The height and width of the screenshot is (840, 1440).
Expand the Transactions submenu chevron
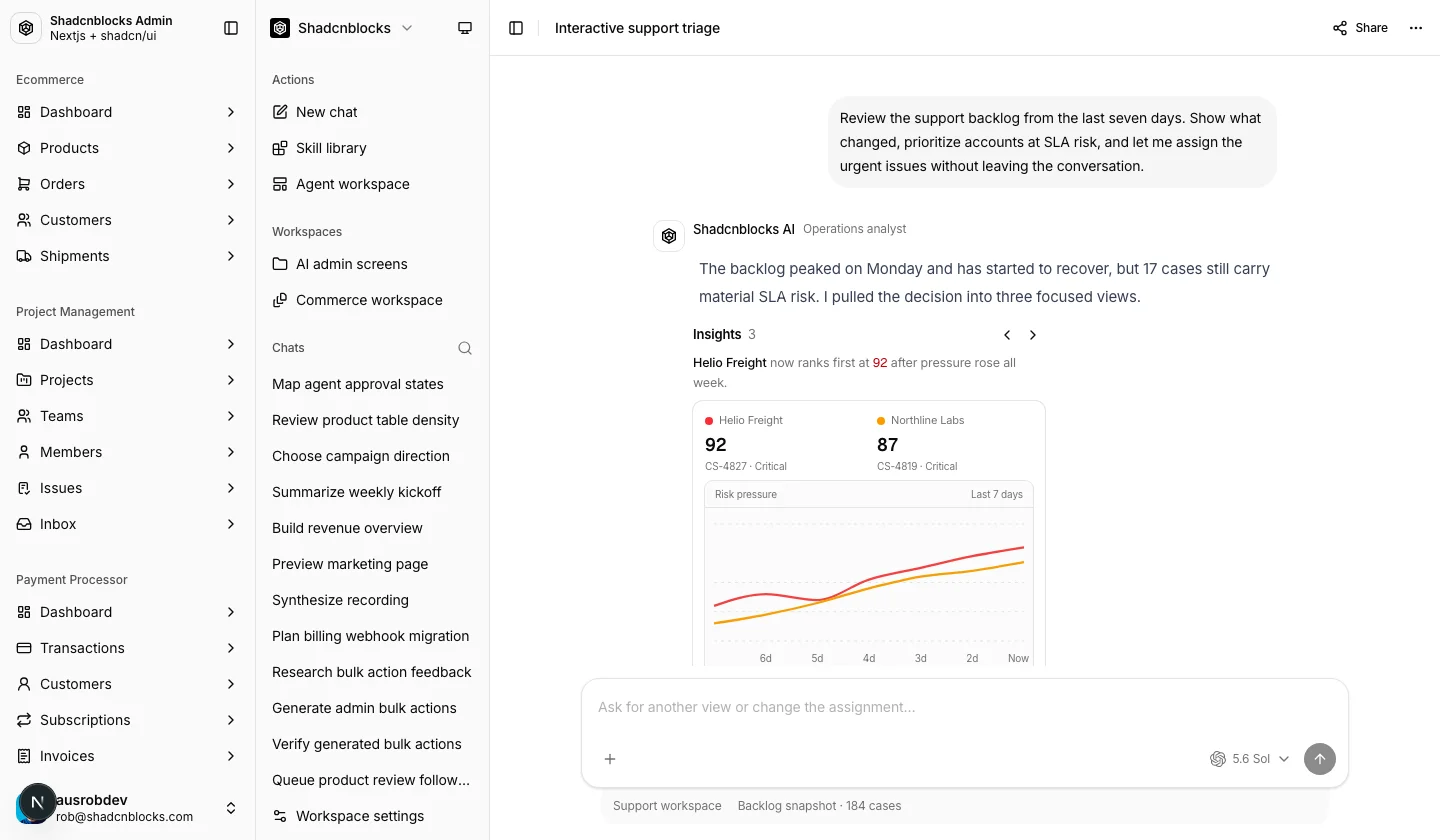[231, 648]
